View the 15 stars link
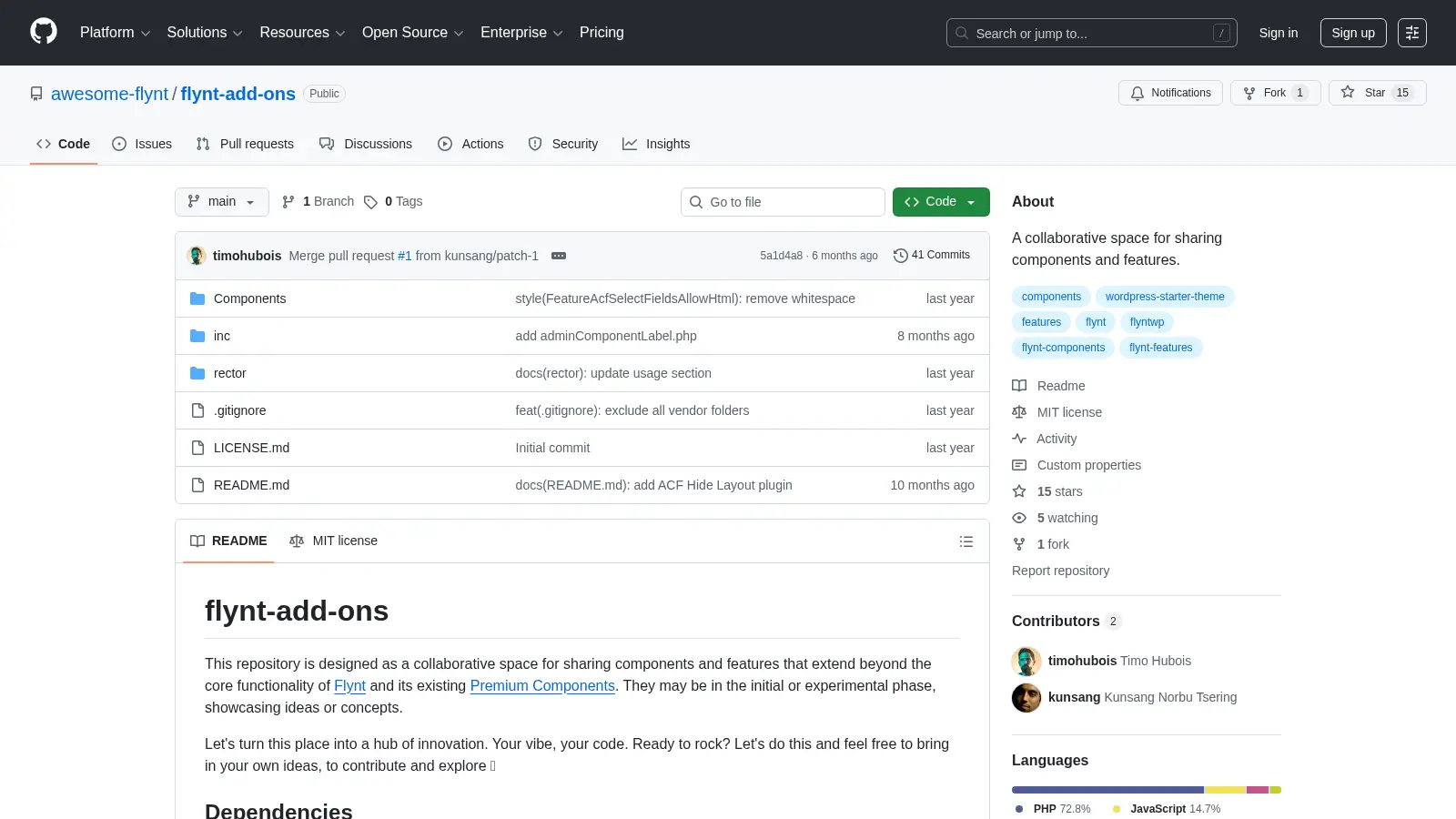Screen dimensions: 1456x819 click(x=1047, y=491)
